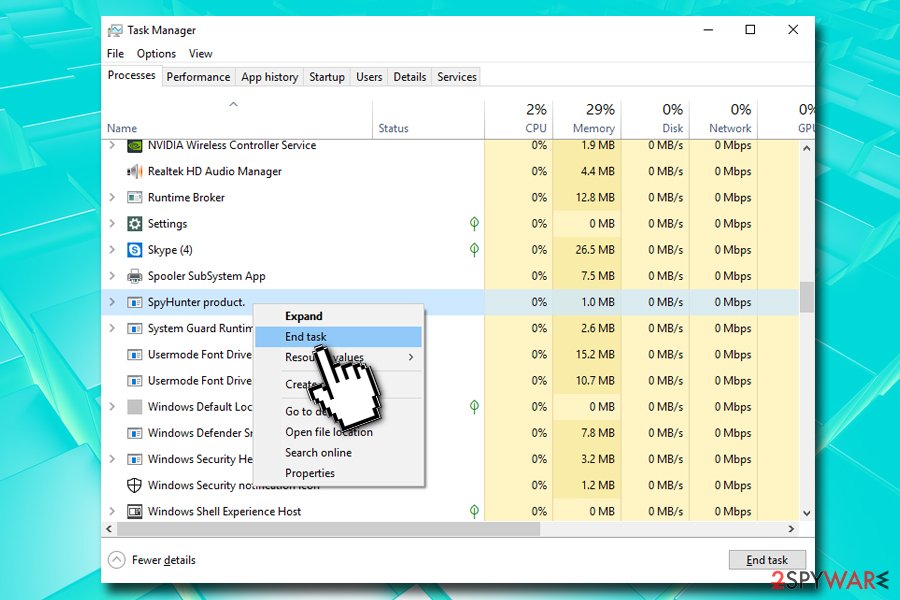The image size is (900, 600).
Task: Choose Expand in the context menu
Action: click(x=339, y=316)
